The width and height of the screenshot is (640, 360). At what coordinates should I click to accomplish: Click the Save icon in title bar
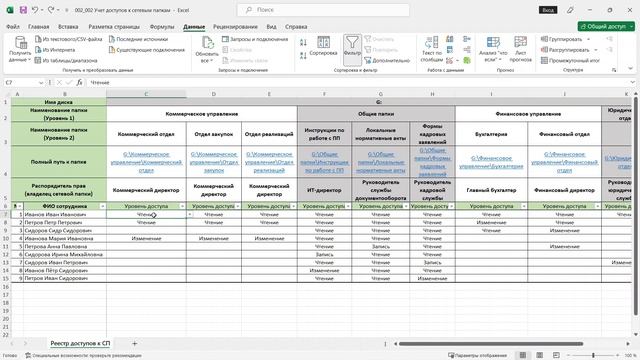(23, 10)
